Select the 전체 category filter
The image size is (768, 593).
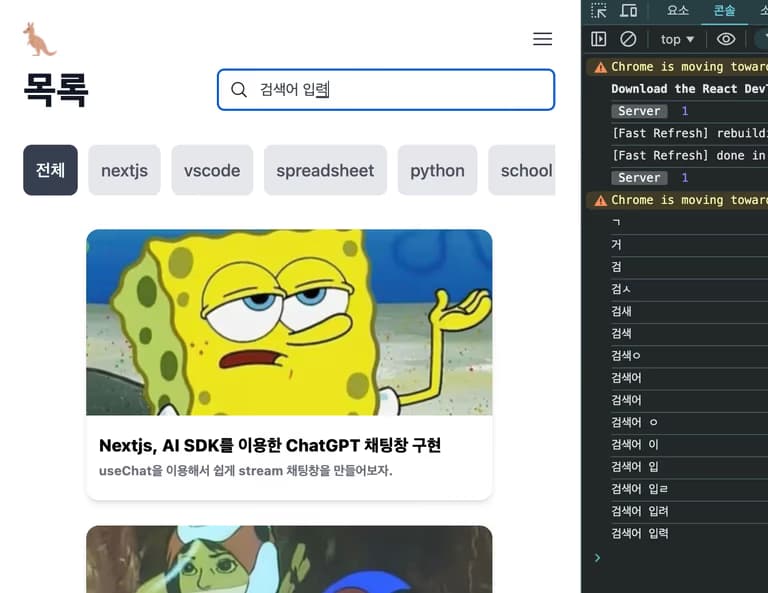50,170
